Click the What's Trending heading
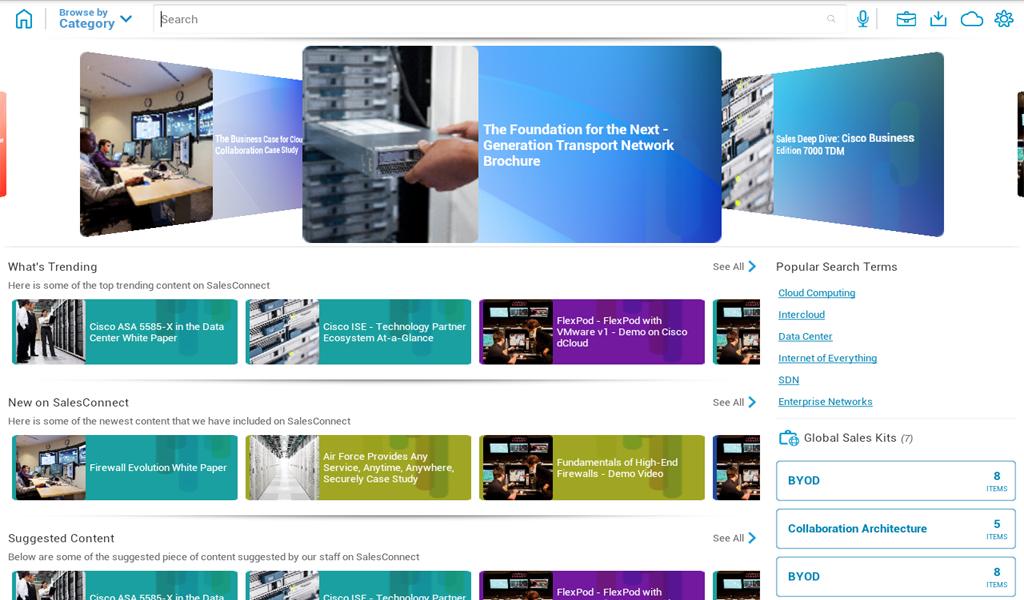This screenshot has height=600, width=1024. [52, 266]
